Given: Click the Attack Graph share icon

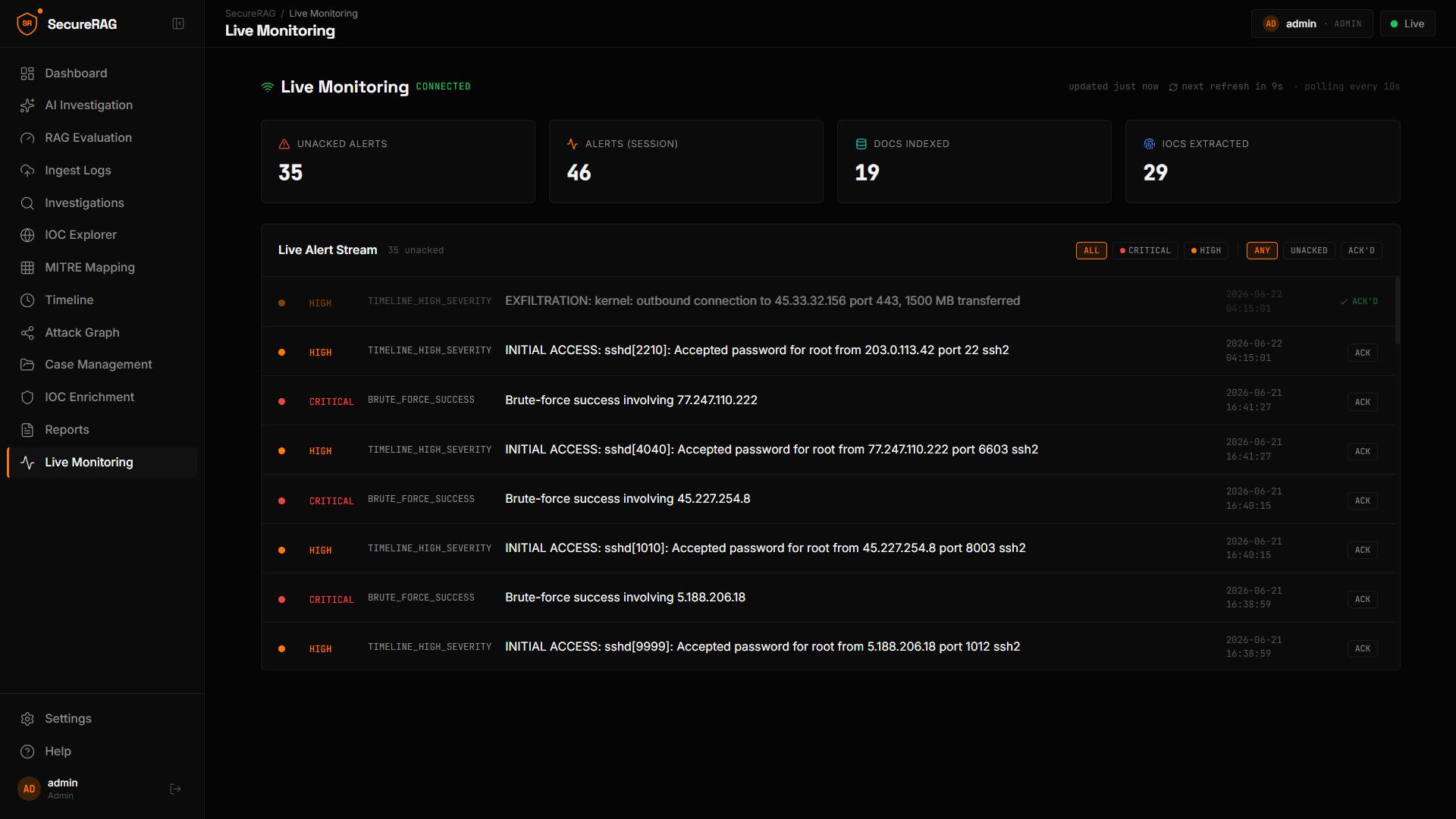Looking at the screenshot, I should 27,333.
